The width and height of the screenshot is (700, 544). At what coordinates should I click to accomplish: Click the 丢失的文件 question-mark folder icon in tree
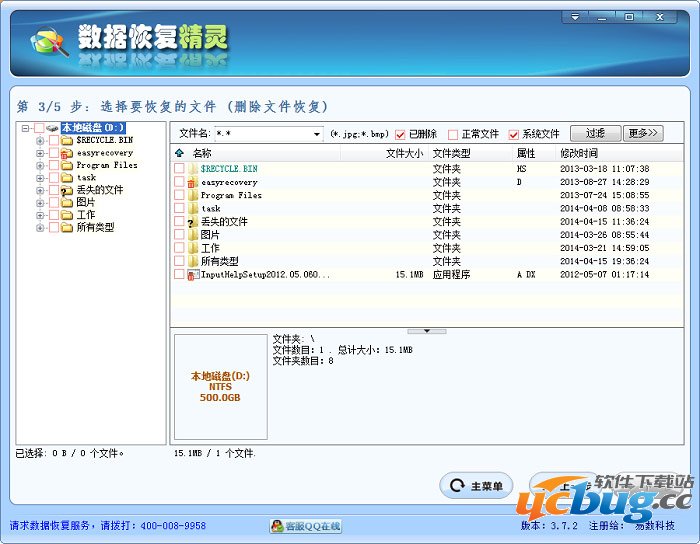(67, 191)
